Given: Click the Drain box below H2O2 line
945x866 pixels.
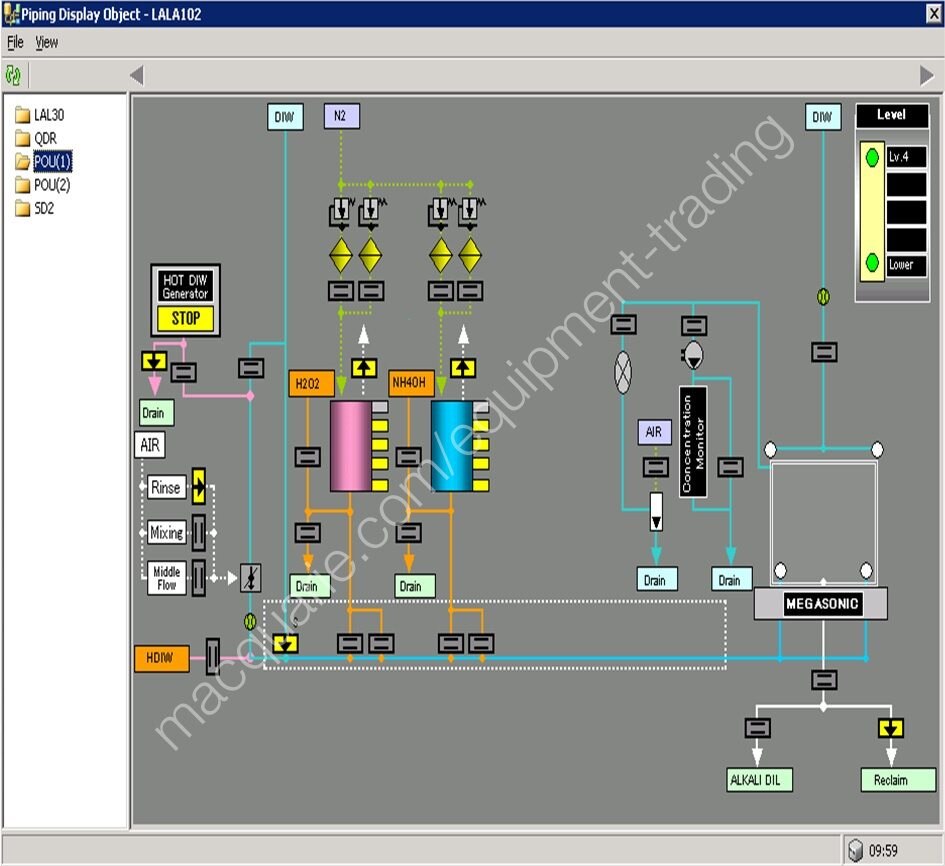Looking at the screenshot, I should coord(310,586).
